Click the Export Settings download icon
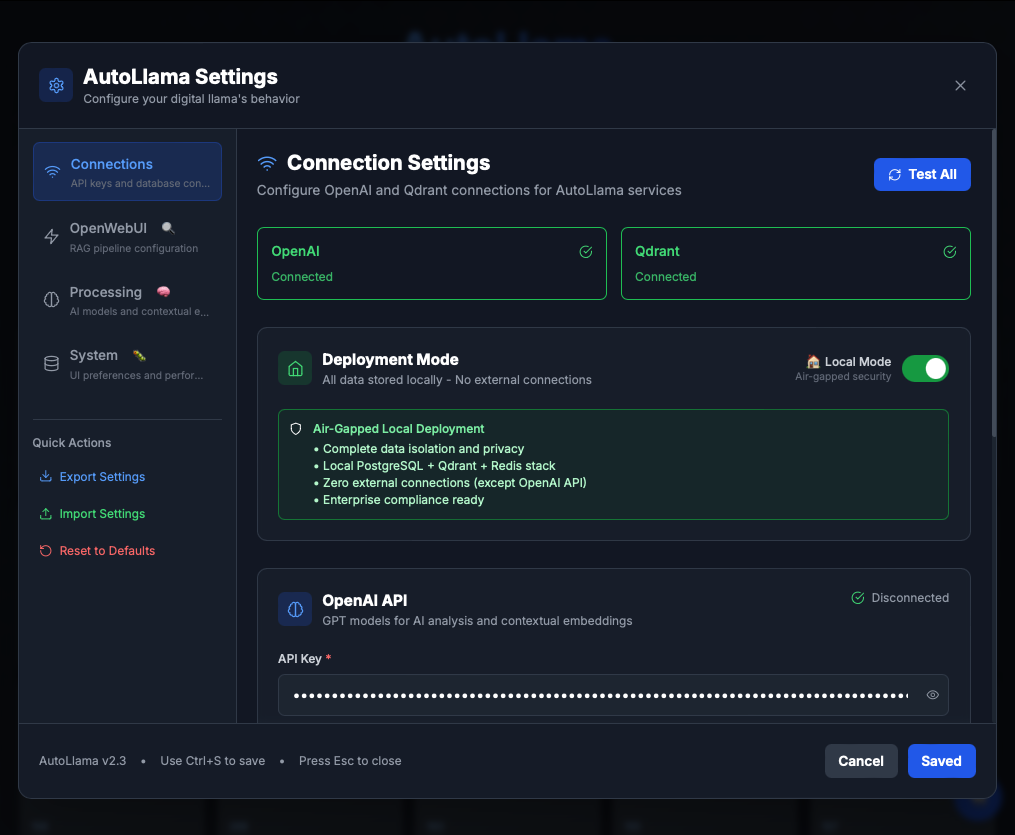The height and width of the screenshot is (835, 1015). (45, 476)
